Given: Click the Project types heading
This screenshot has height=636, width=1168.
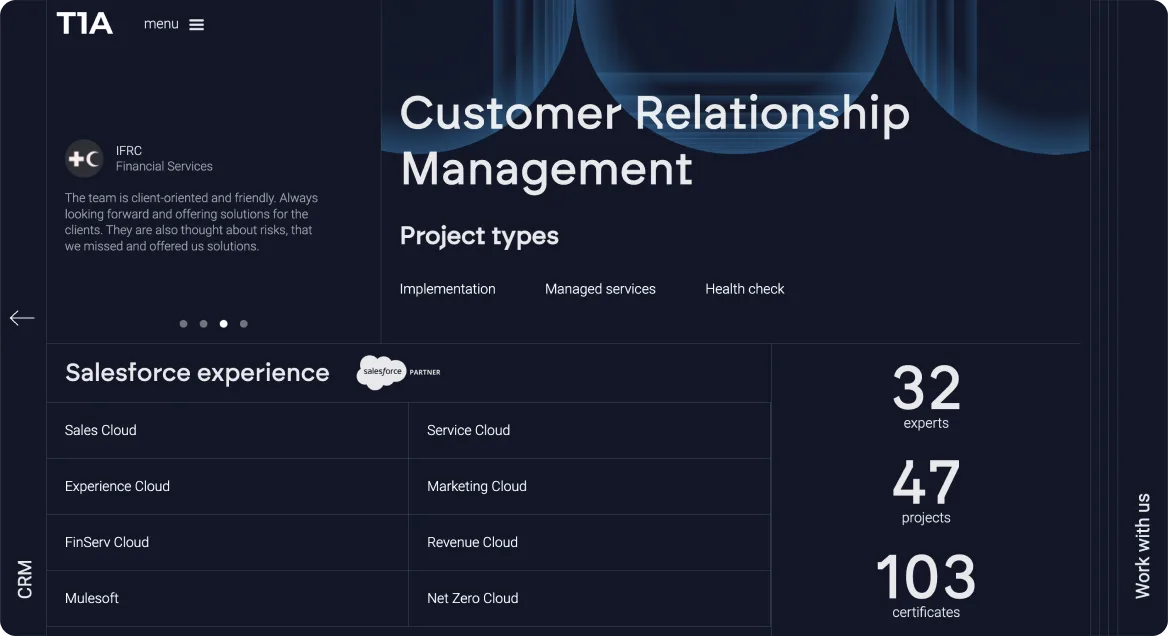Looking at the screenshot, I should pyautogui.click(x=479, y=235).
